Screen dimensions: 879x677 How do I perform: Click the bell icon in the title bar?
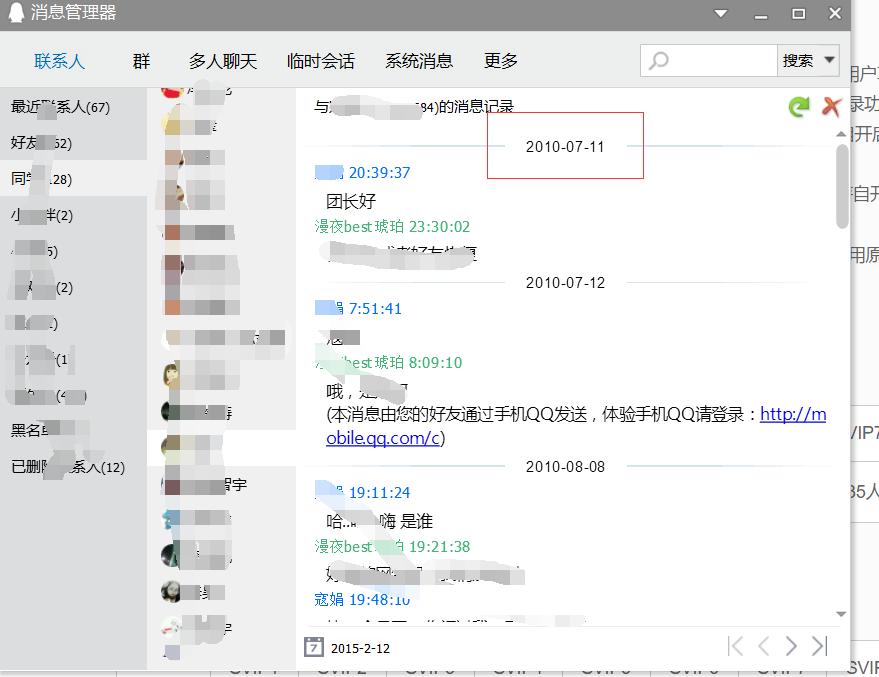[x=14, y=13]
